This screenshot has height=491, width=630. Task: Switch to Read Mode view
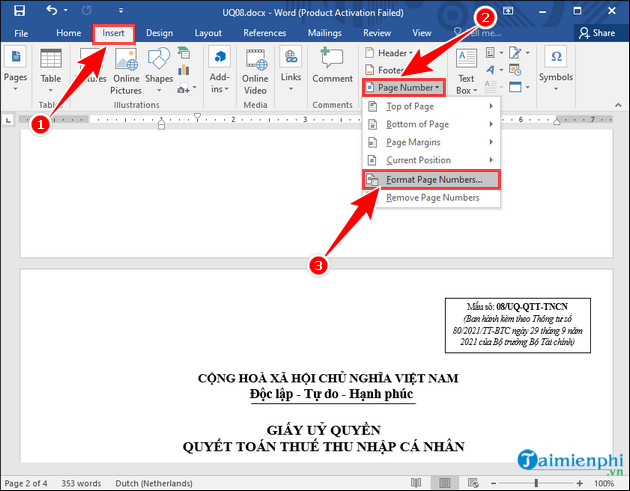click(x=416, y=483)
